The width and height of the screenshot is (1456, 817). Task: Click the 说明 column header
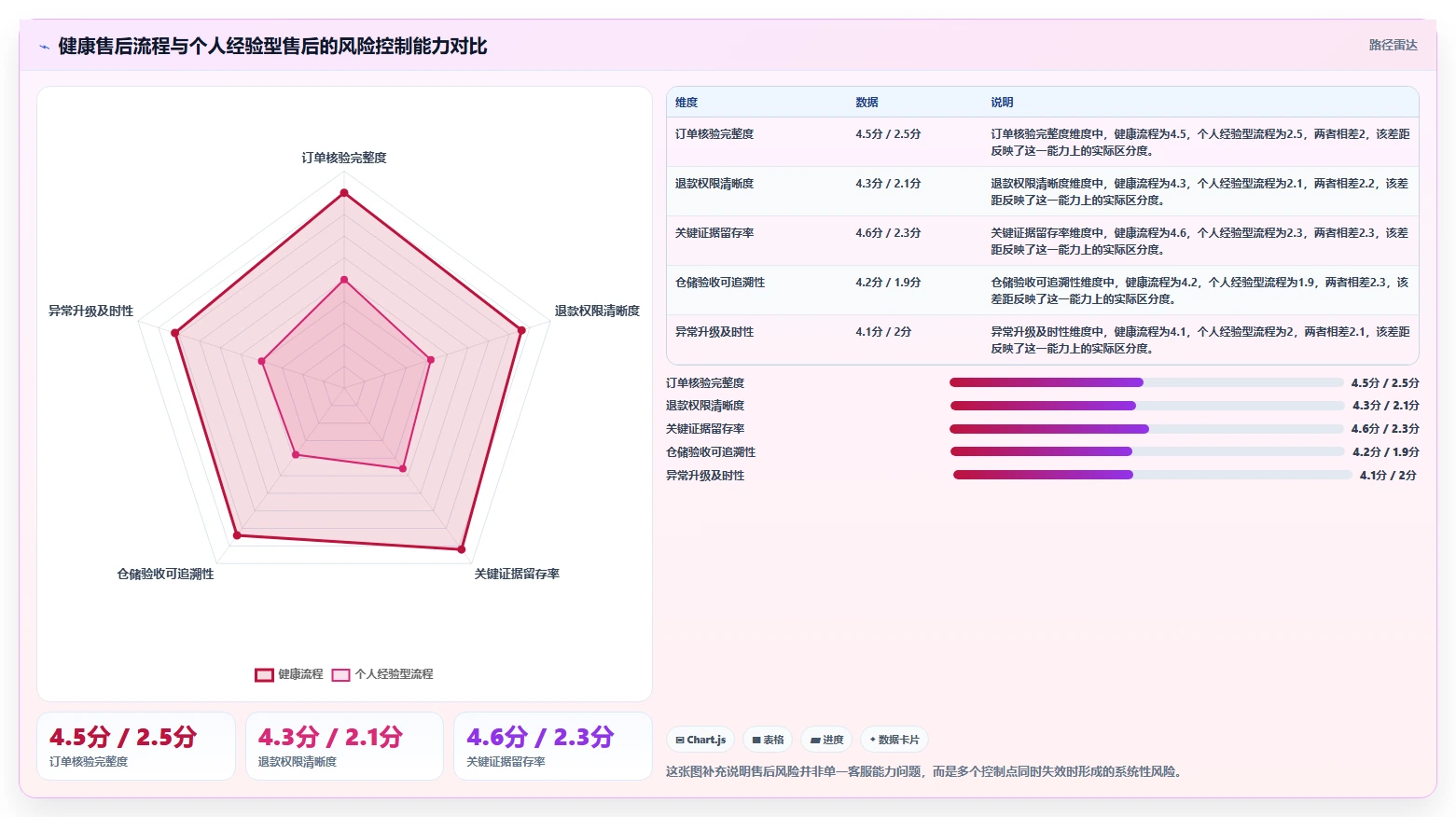[1002, 103]
